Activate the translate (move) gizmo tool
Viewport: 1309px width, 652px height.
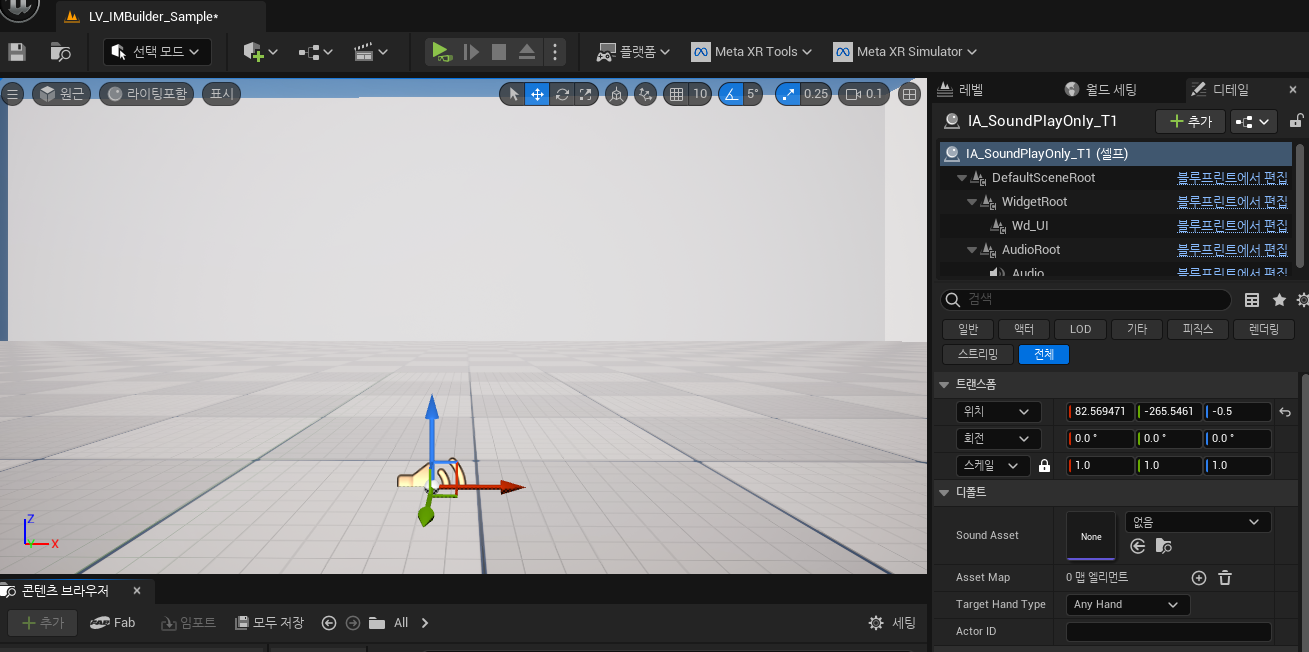[x=537, y=94]
